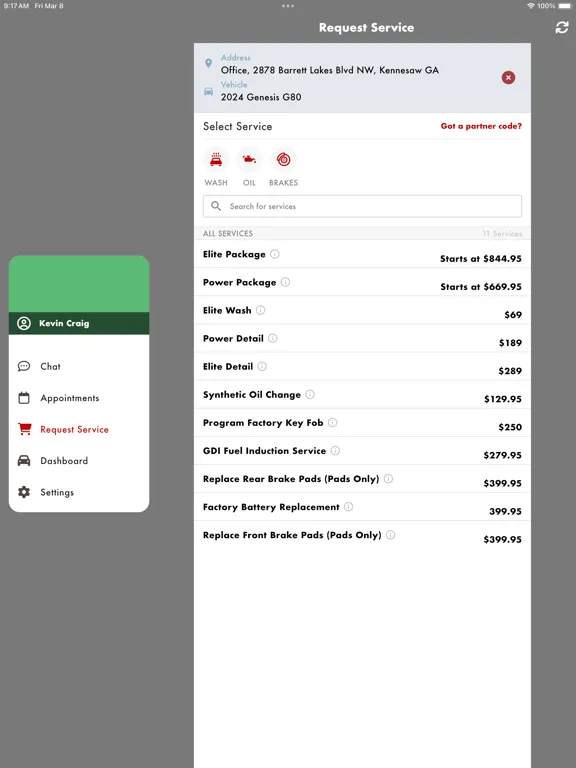Tap the Starts at $844.95 price
The image size is (576, 768).
point(480,259)
